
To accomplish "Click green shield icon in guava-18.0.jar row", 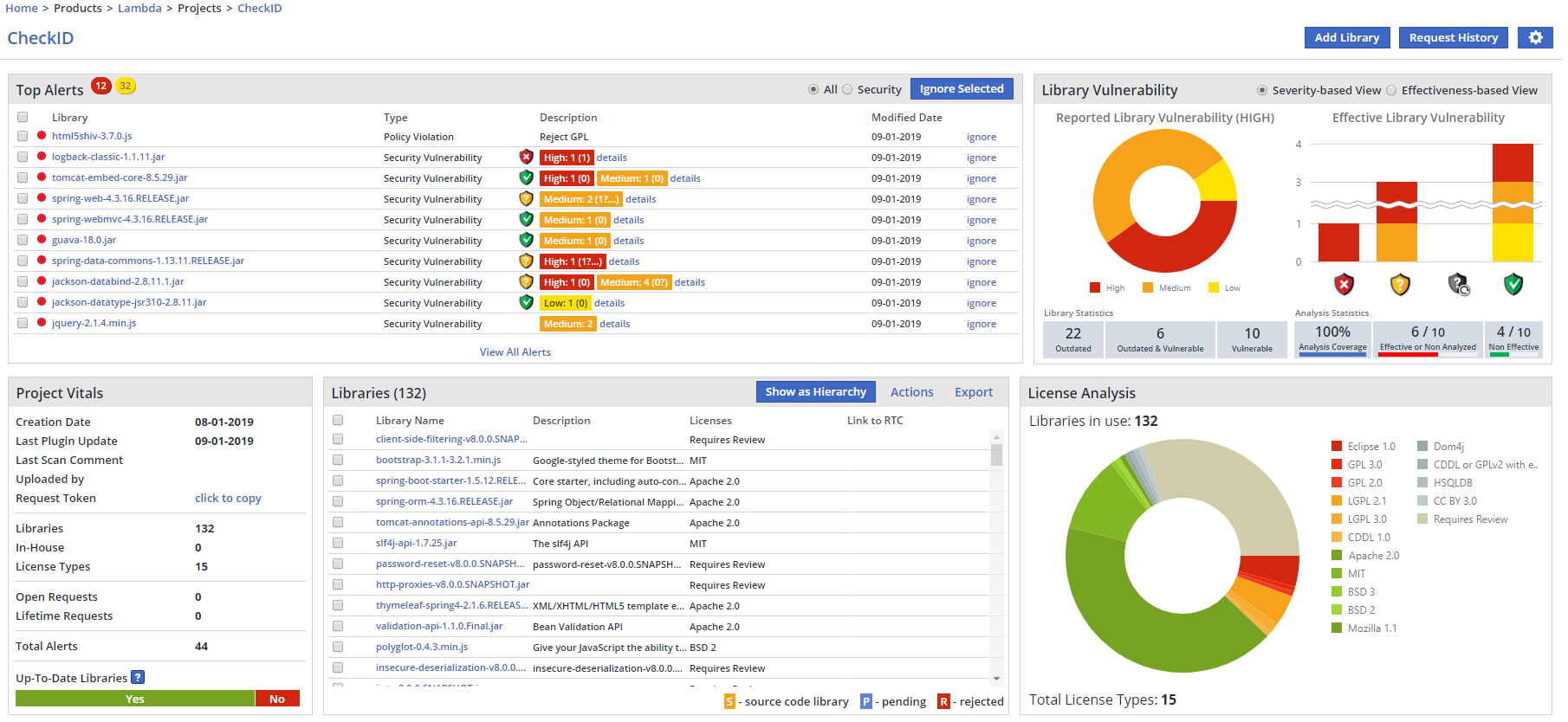I will pos(526,240).
